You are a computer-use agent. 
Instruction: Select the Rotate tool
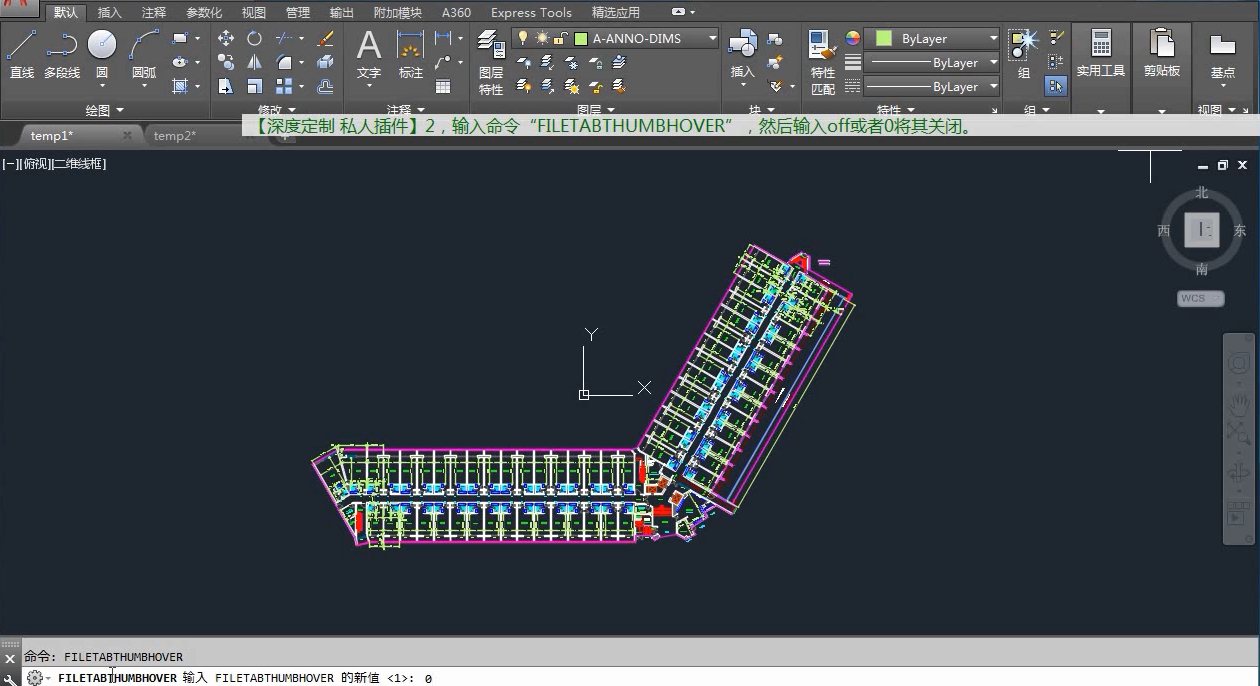[255, 38]
